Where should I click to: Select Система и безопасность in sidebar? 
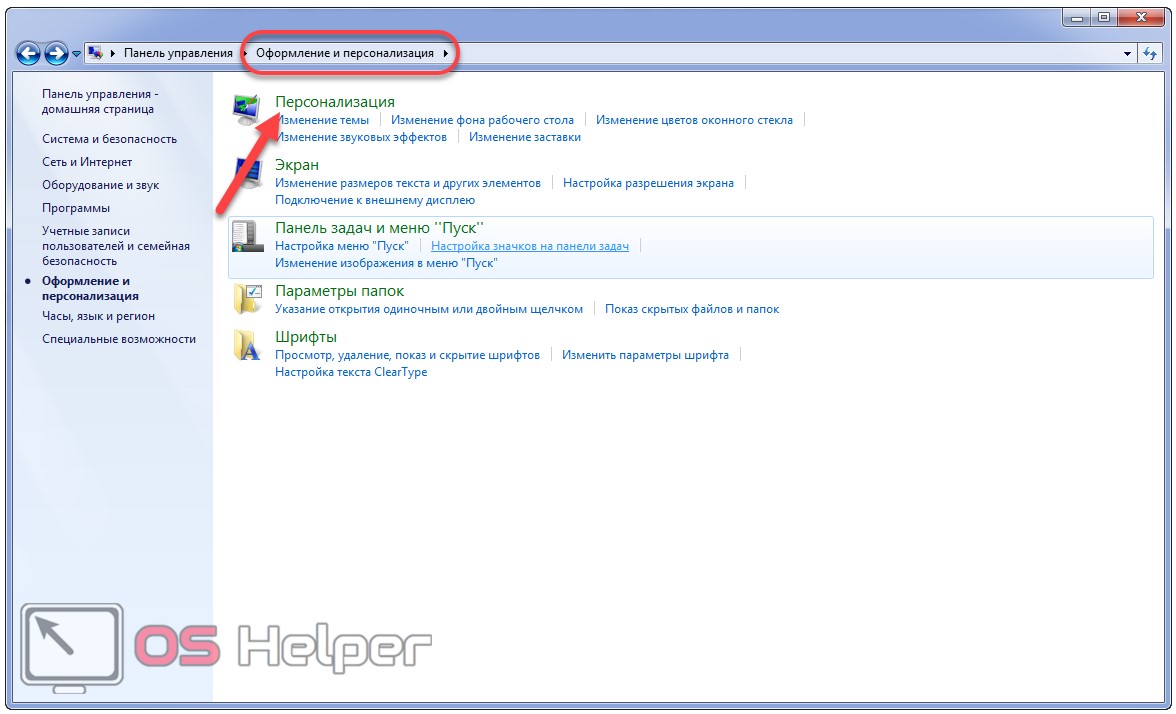pyautogui.click(x=109, y=139)
